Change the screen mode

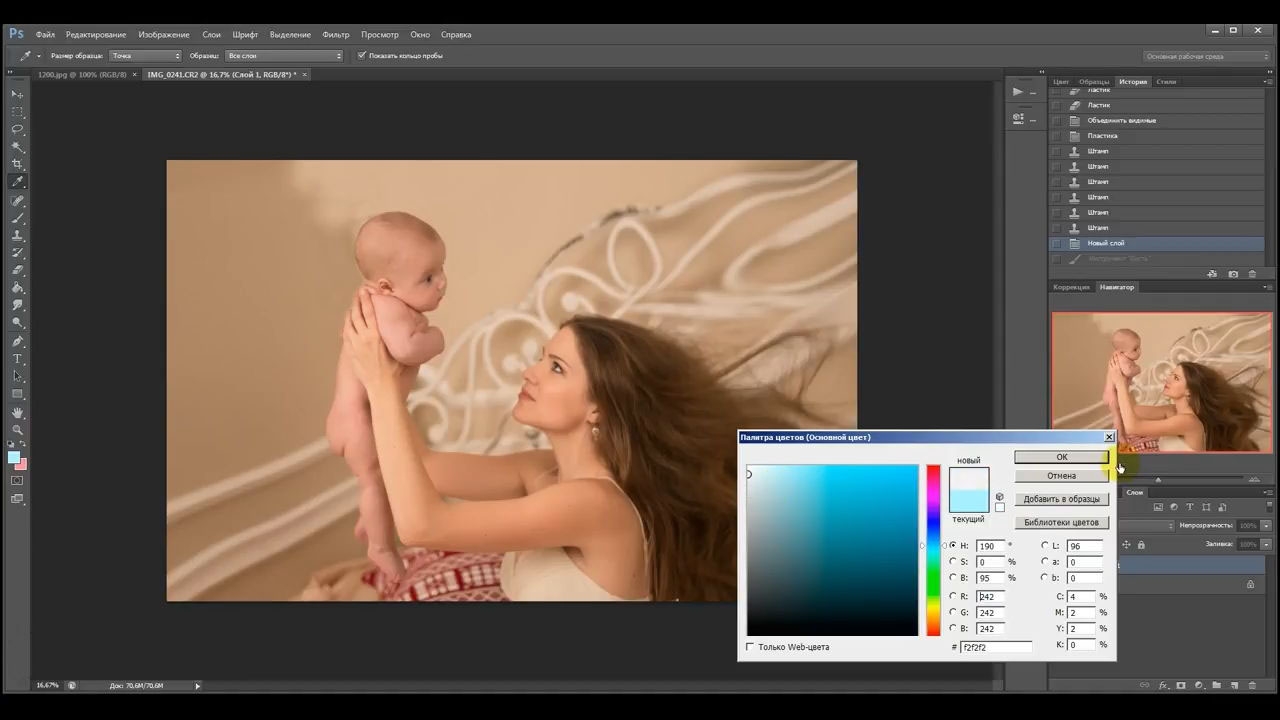(17, 499)
